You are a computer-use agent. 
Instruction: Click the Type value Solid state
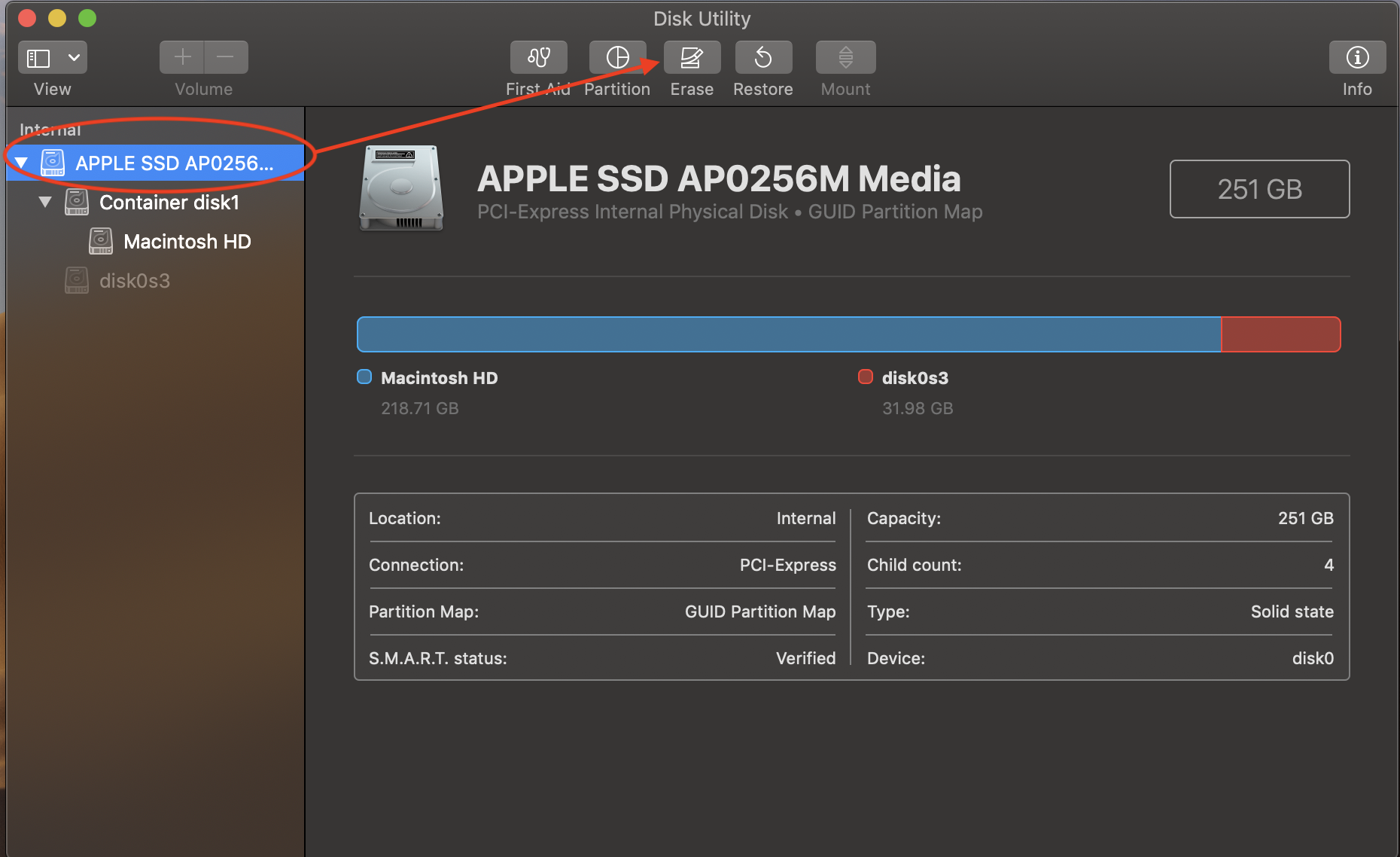(1292, 611)
